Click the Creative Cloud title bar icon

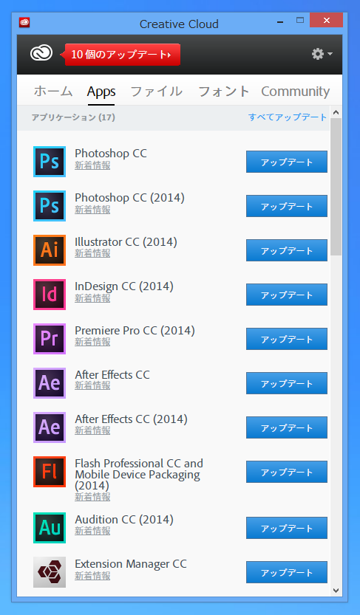point(24,22)
